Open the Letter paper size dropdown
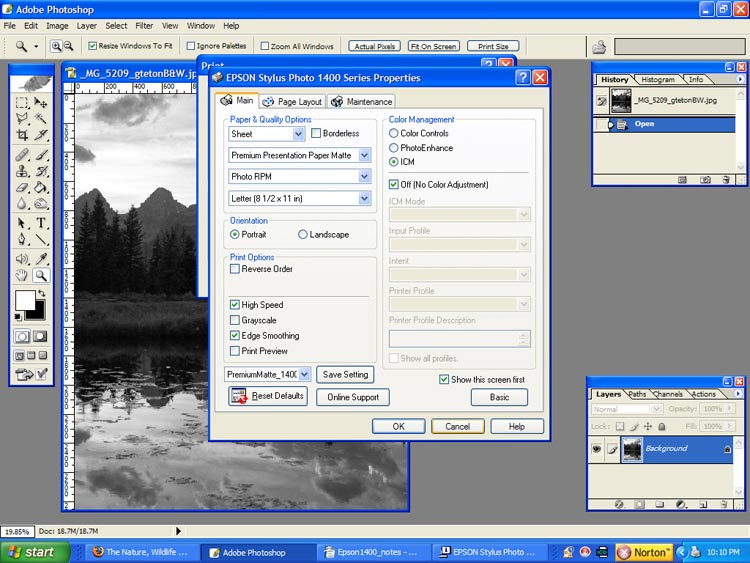The width and height of the screenshot is (750, 563). coord(364,198)
